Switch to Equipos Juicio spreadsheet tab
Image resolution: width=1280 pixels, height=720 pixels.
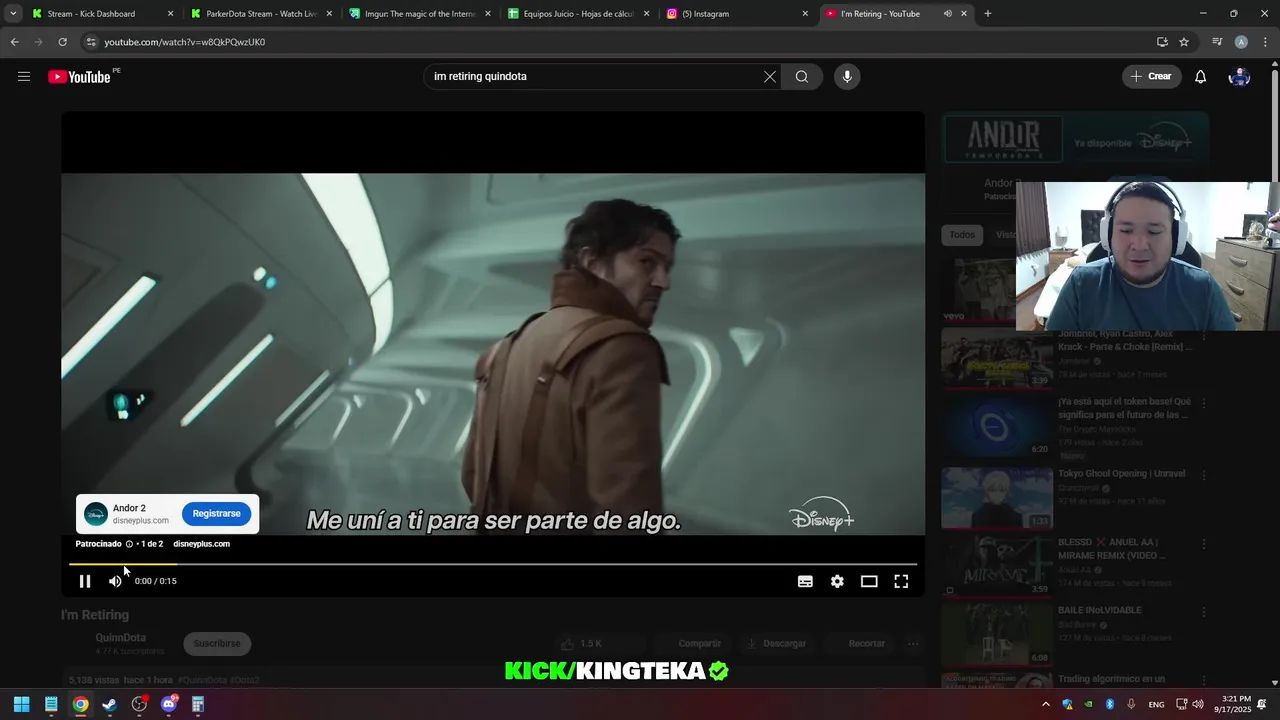click(x=579, y=14)
